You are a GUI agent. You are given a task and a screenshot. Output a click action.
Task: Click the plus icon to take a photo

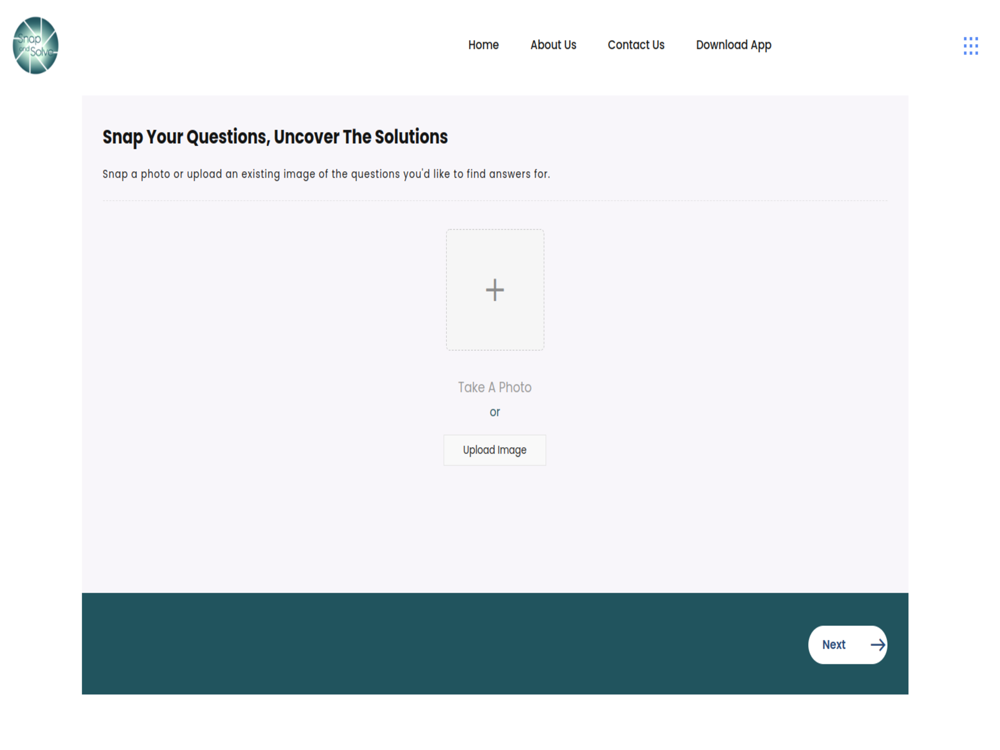[x=495, y=290]
